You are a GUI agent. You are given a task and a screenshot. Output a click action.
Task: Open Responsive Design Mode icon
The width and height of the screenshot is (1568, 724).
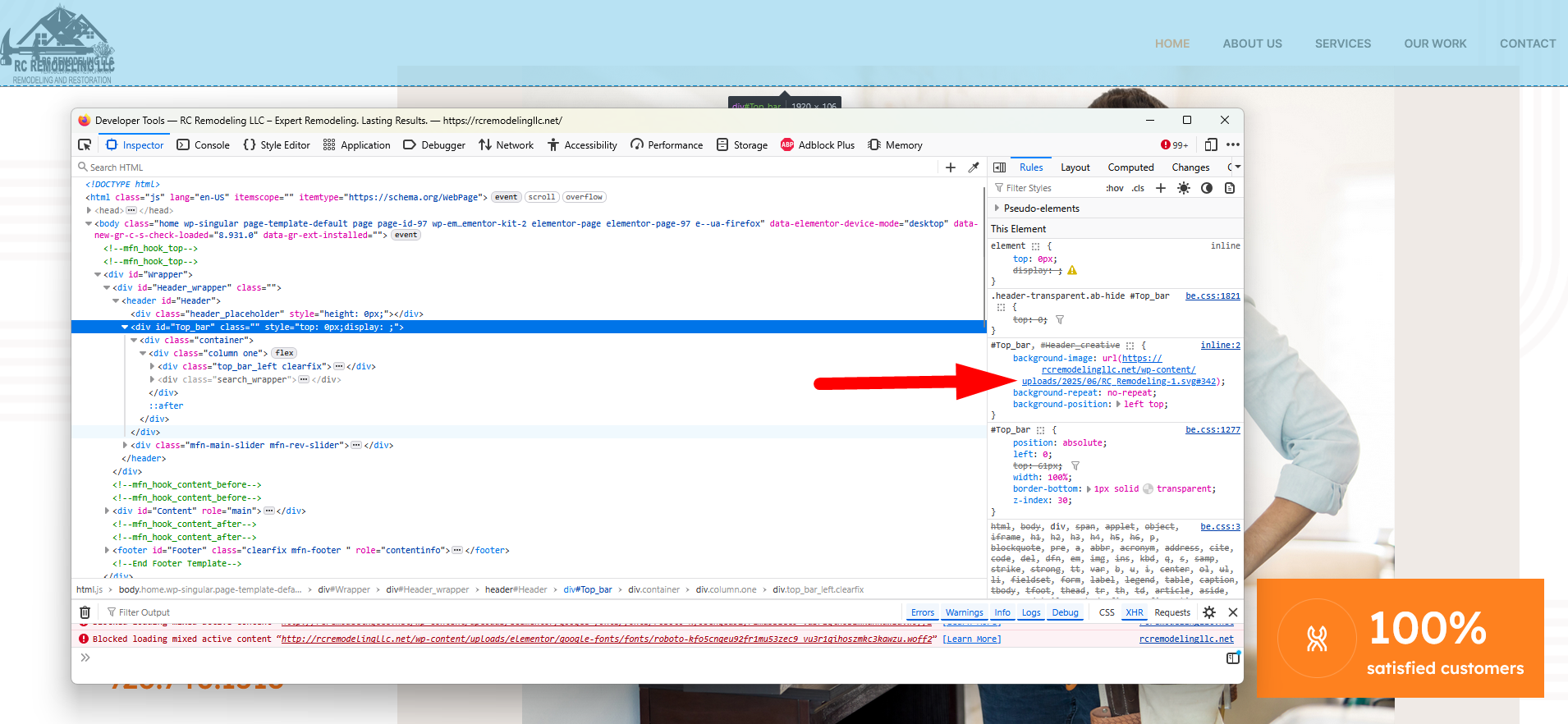(1211, 145)
